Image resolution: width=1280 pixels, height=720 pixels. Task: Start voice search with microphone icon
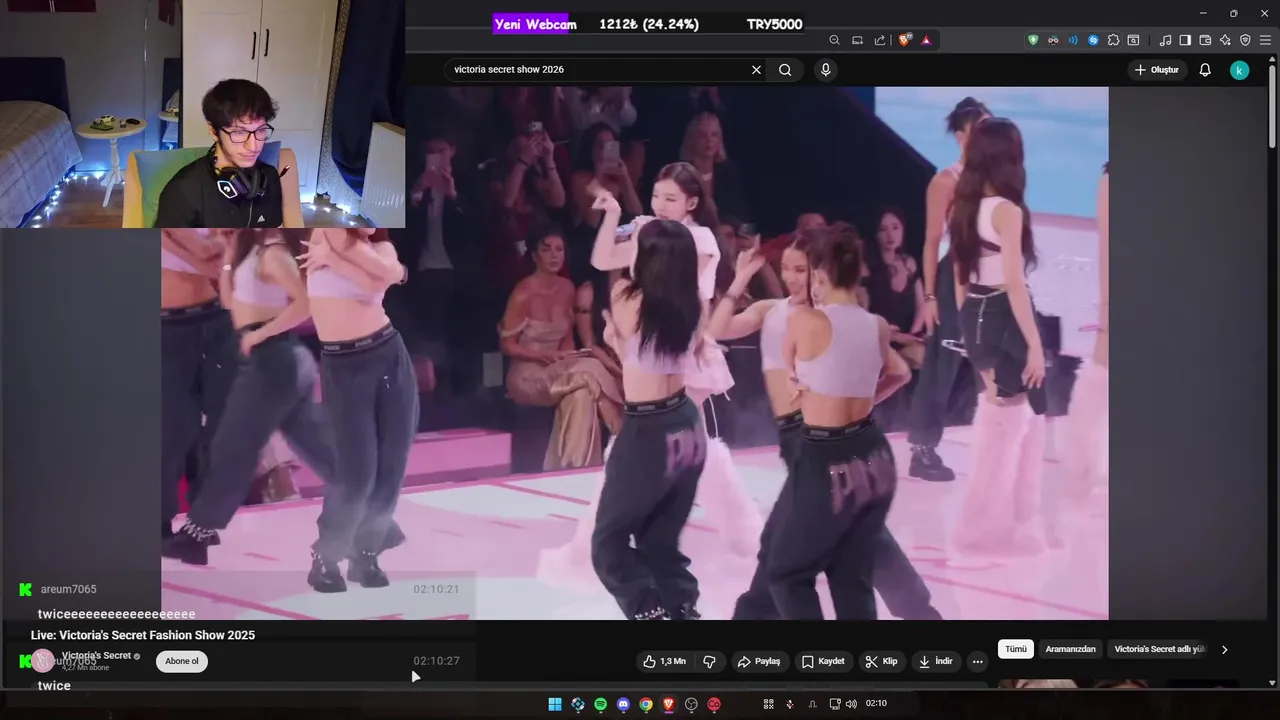coord(825,70)
